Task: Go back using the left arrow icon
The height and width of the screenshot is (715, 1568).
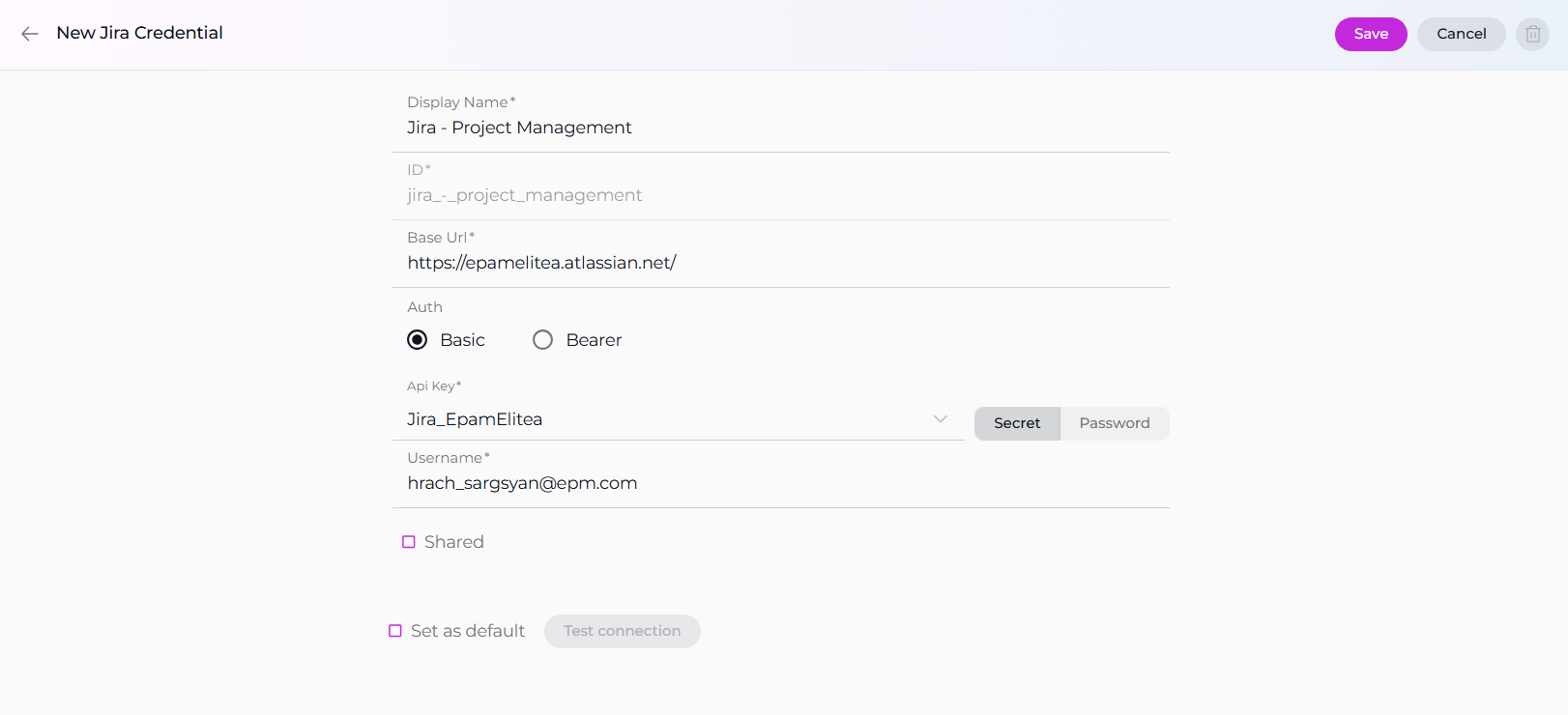Action: 30,34
